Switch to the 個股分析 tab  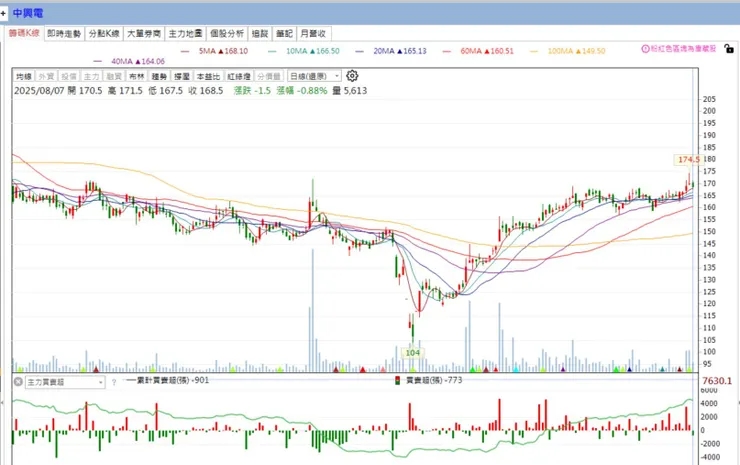click(227, 34)
